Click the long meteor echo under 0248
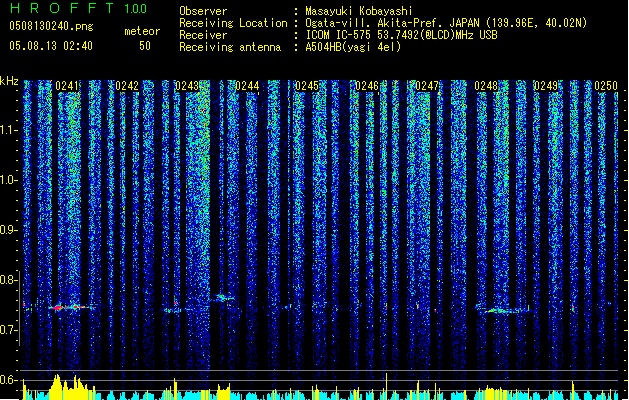629x400 pixels. click(x=502, y=310)
